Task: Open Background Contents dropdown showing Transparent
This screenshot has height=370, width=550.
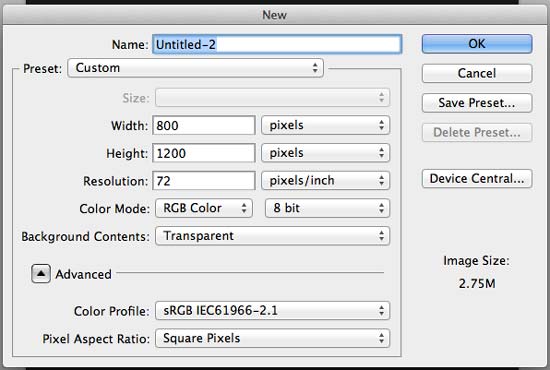Action: click(273, 236)
